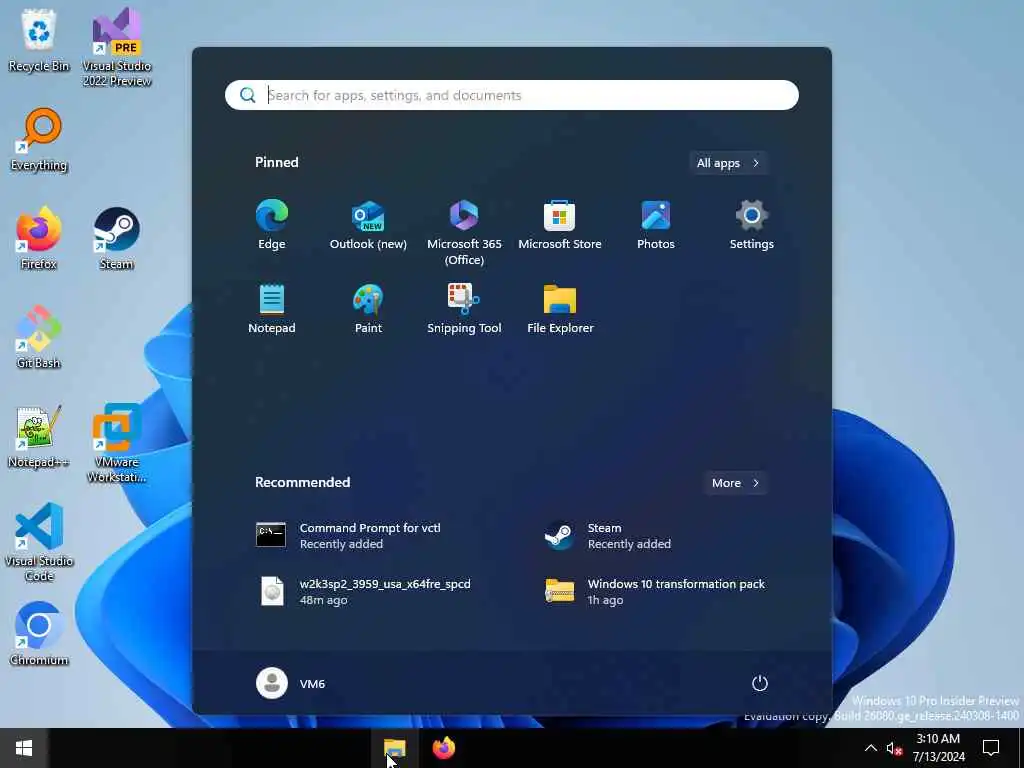This screenshot has height=768, width=1024.
Task: Open Microsoft Store pinned app
Action: [x=560, y=225]
